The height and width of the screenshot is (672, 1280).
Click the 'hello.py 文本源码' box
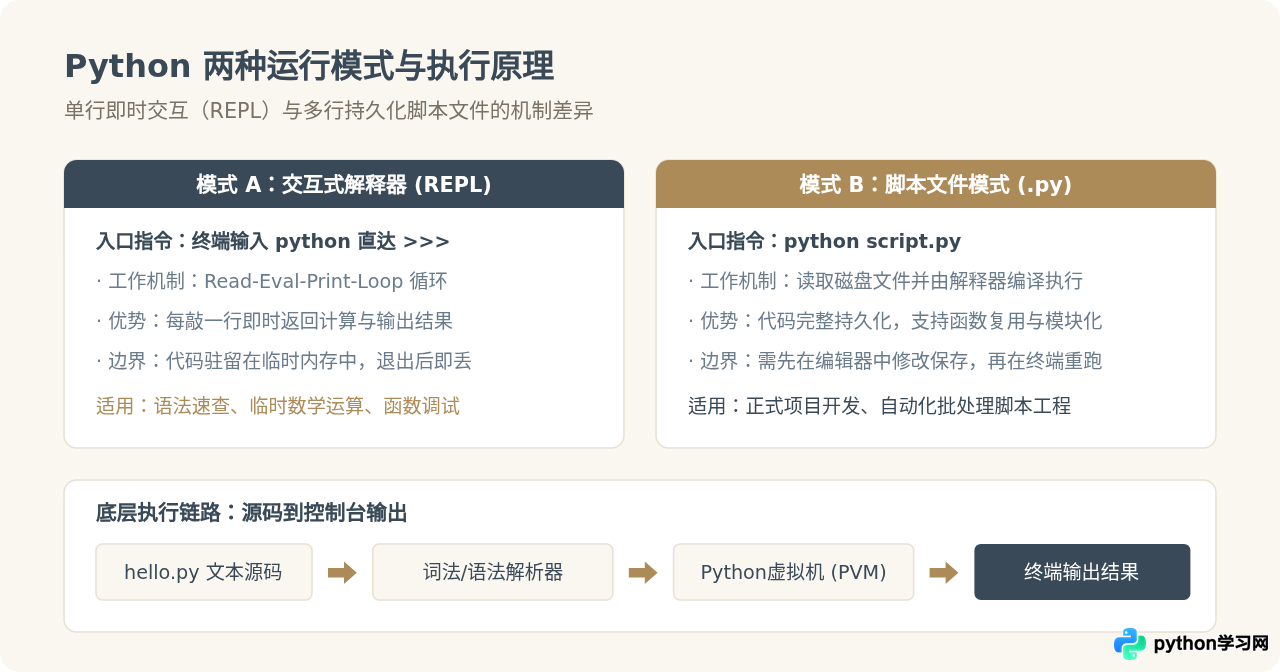(204, 572)
